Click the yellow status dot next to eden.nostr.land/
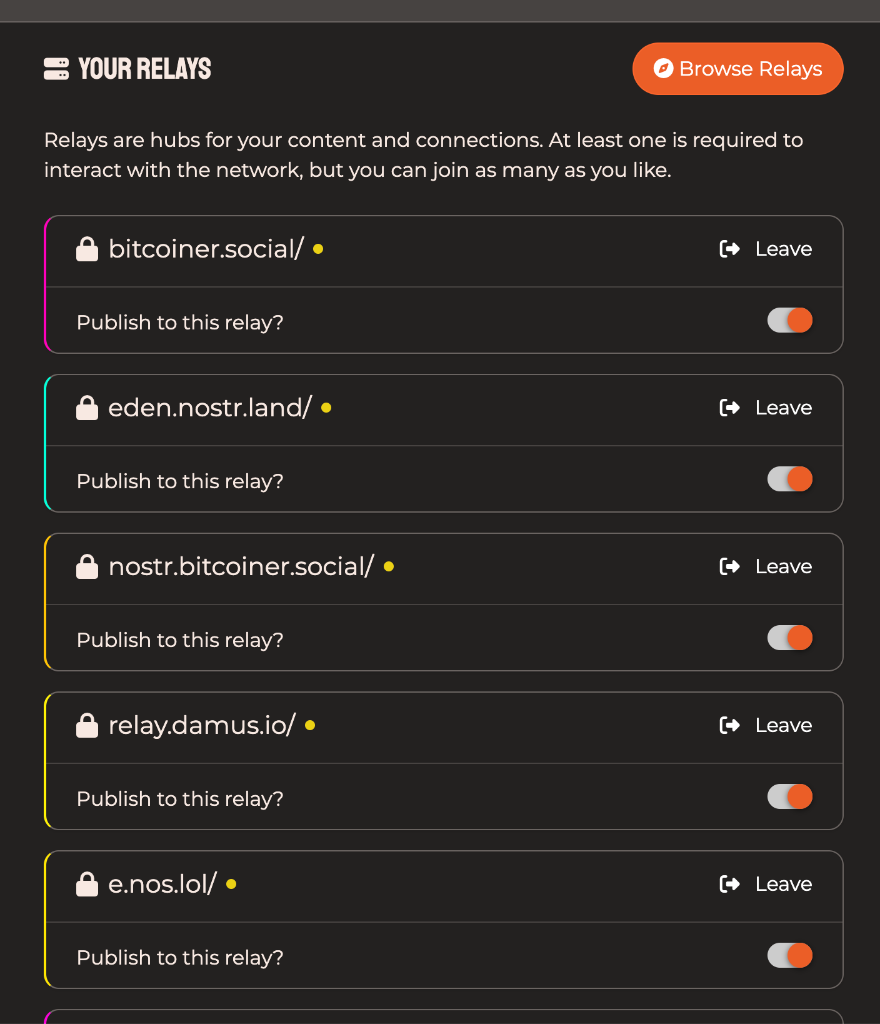Screen dimensions: 880x1024 point(326,408)
